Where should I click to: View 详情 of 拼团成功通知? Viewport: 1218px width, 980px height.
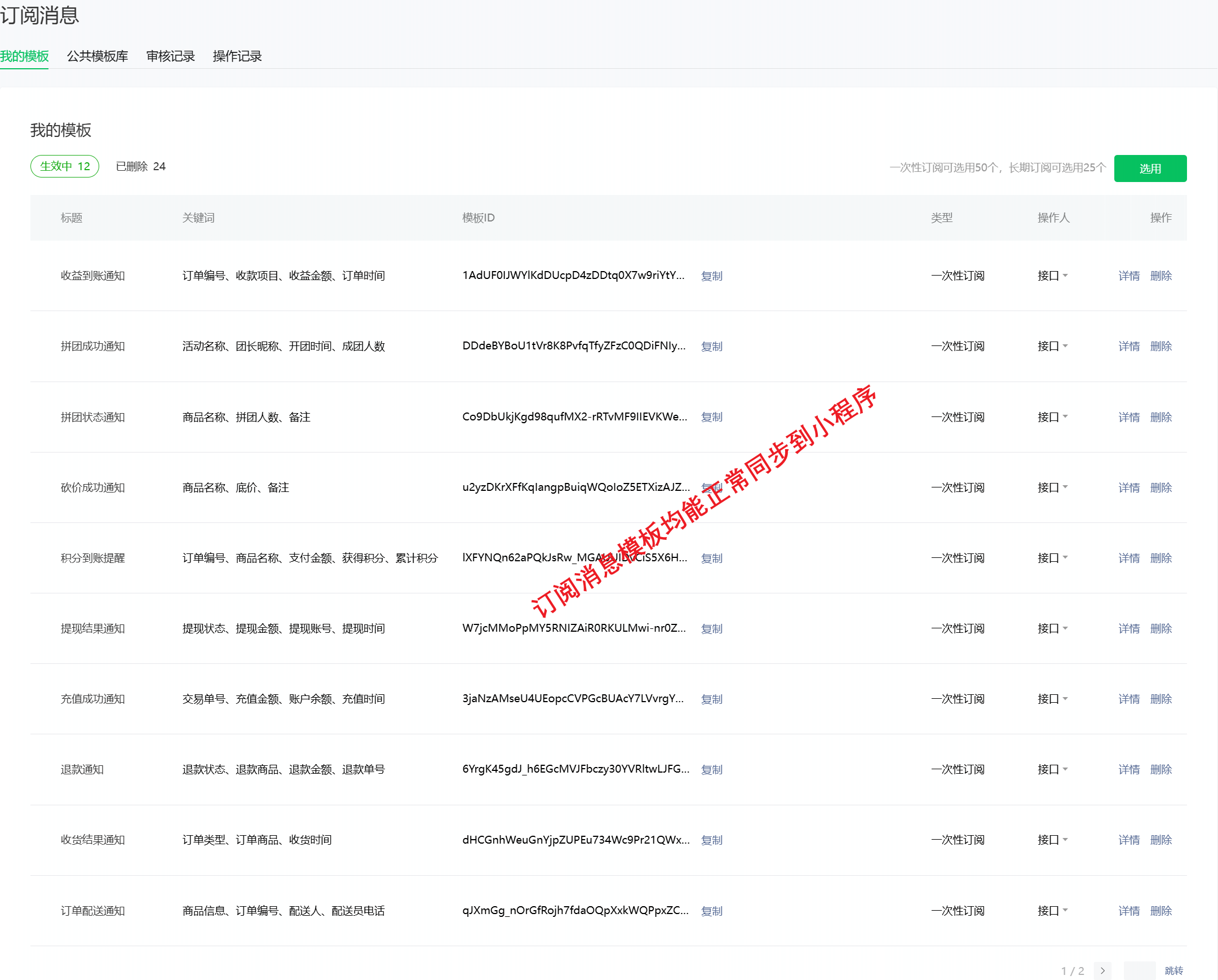[x=1129, y=346]
